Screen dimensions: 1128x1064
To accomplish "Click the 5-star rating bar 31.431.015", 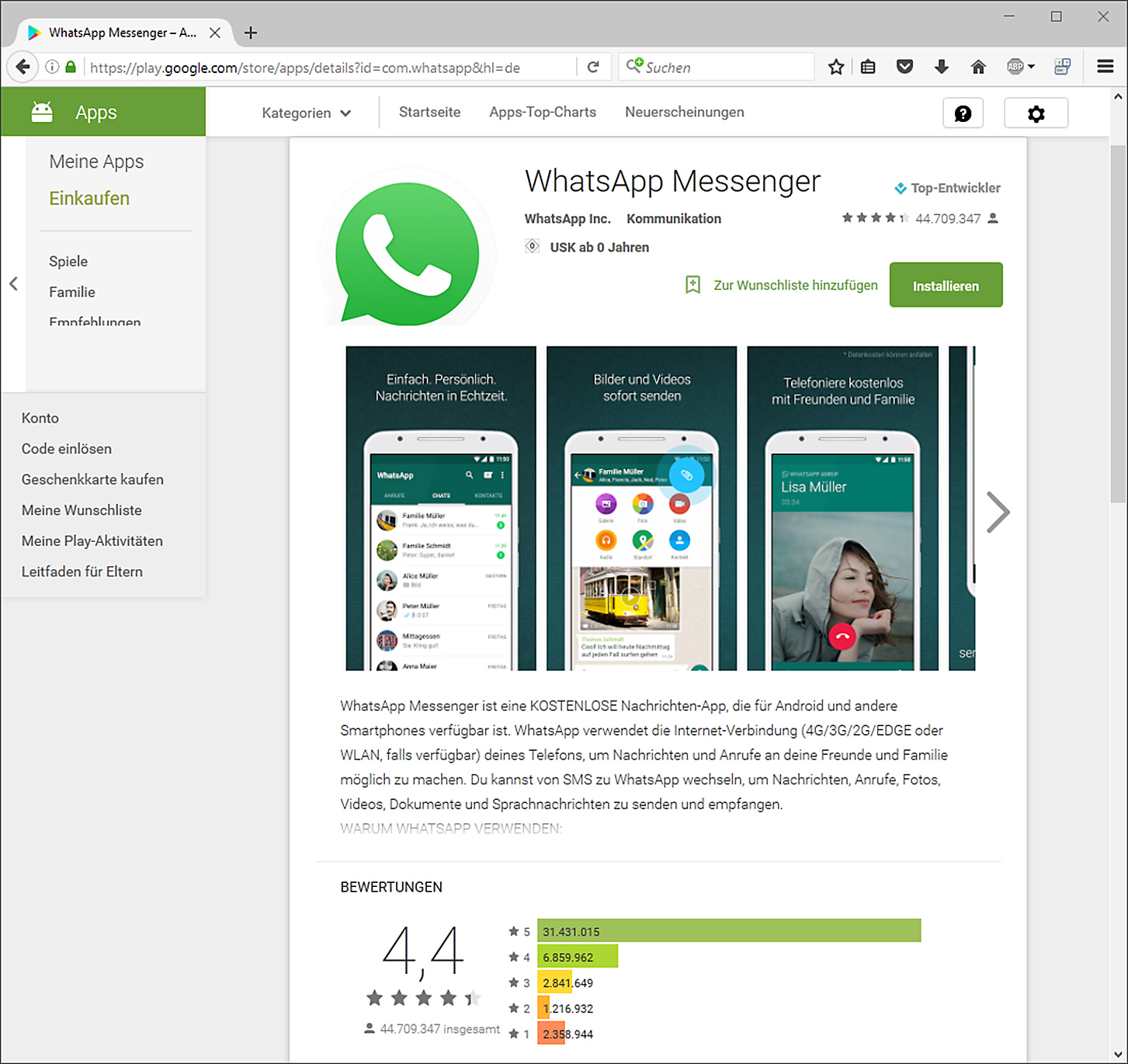I will pos(729,930).
